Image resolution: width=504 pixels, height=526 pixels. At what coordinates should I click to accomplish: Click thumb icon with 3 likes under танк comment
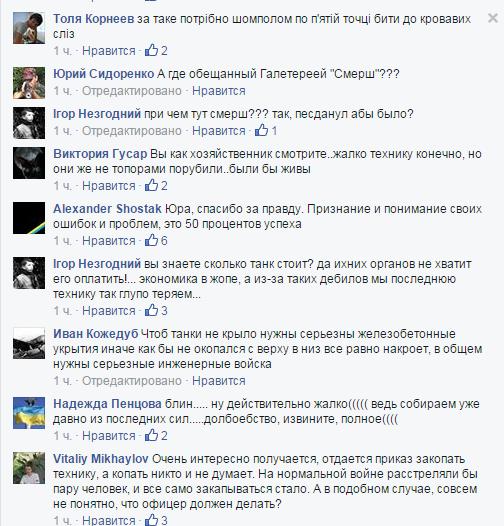pos(151,310)
